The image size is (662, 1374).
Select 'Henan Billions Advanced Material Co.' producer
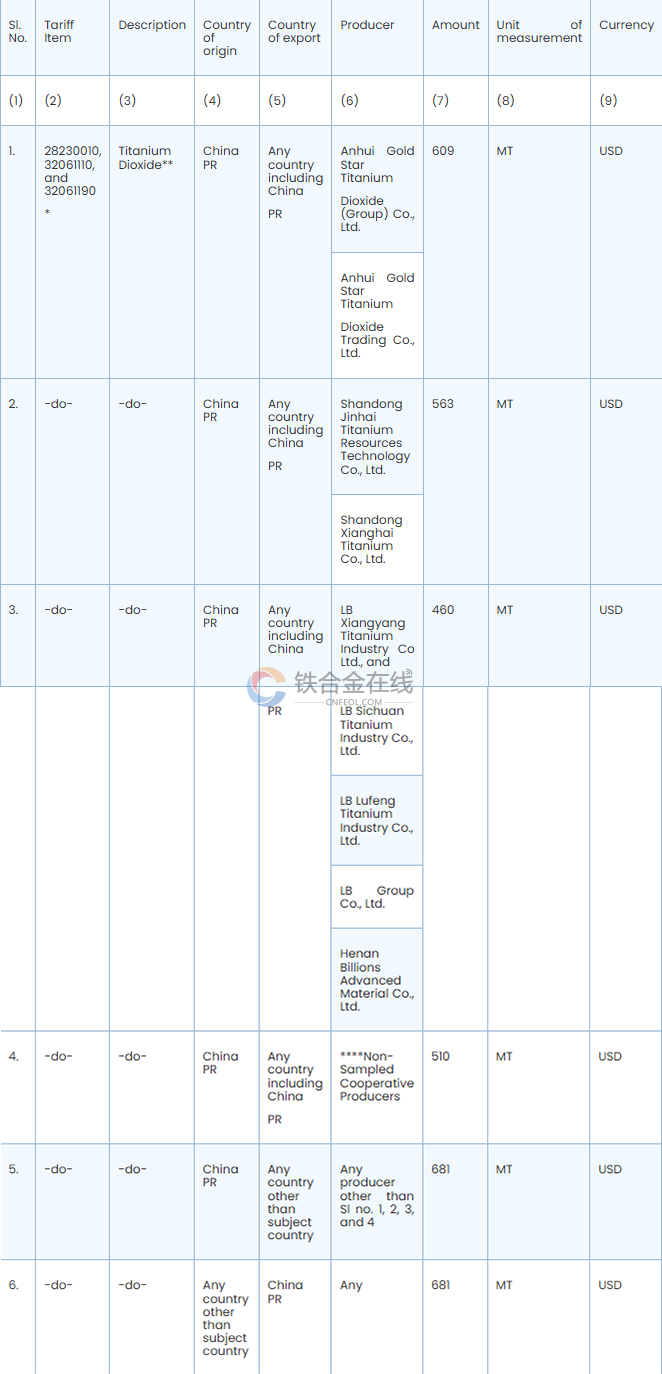pos(377,980)
